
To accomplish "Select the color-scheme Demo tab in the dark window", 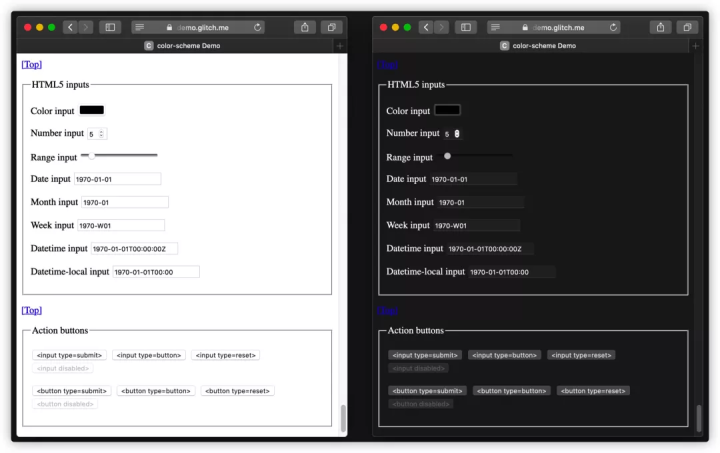I will click(538, 45).
